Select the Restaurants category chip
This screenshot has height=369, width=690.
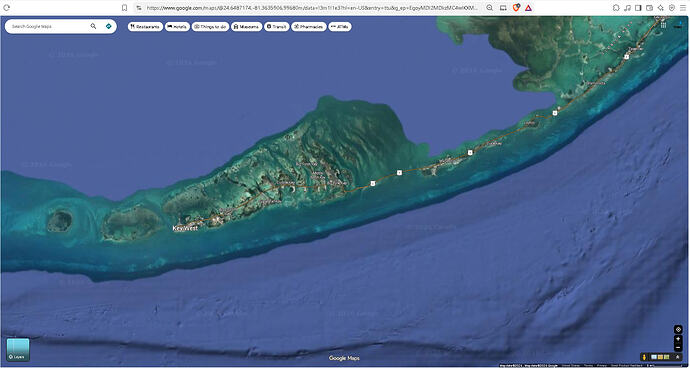[x=145, y=27]
